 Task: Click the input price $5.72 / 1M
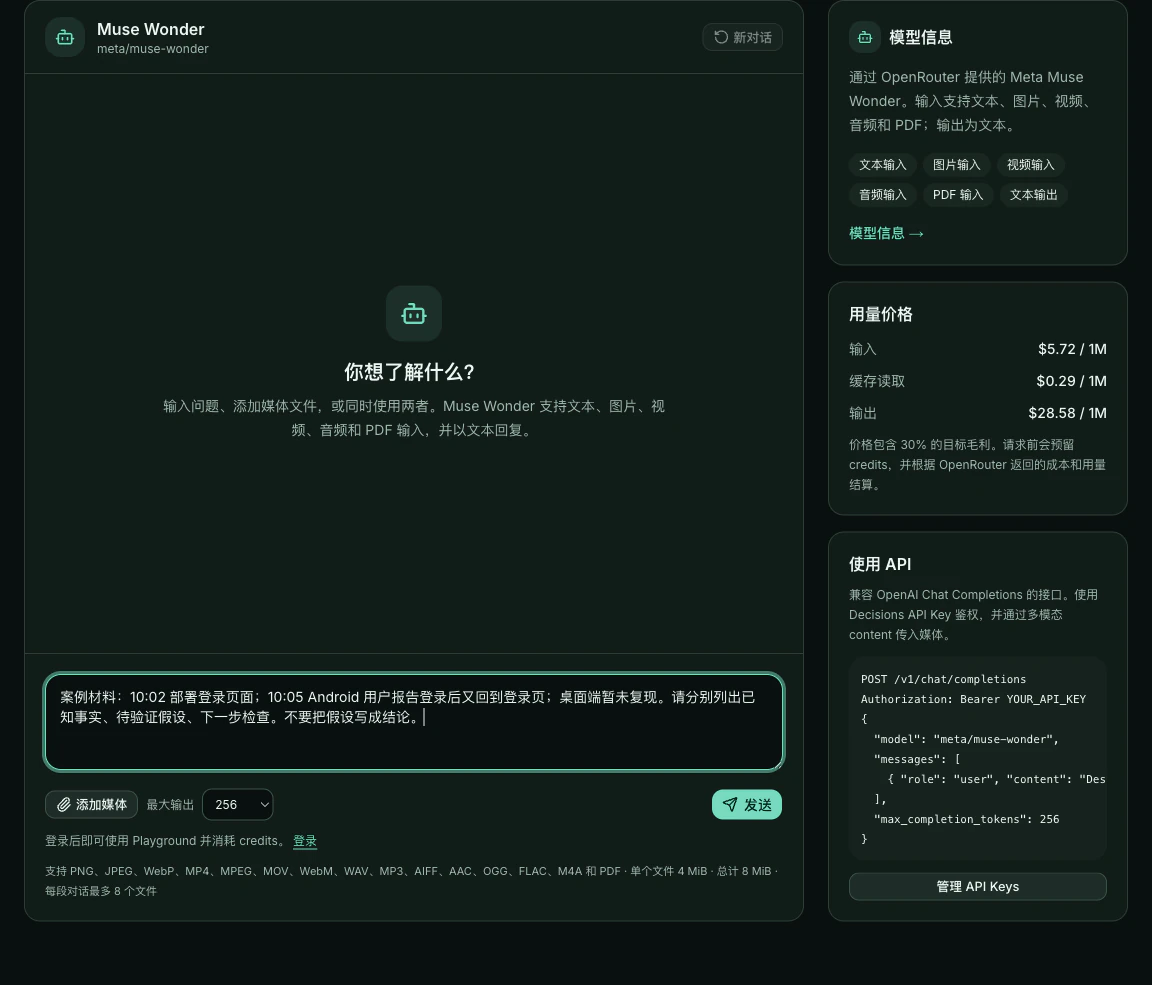pyautogui.click(x=1072, y=349)
